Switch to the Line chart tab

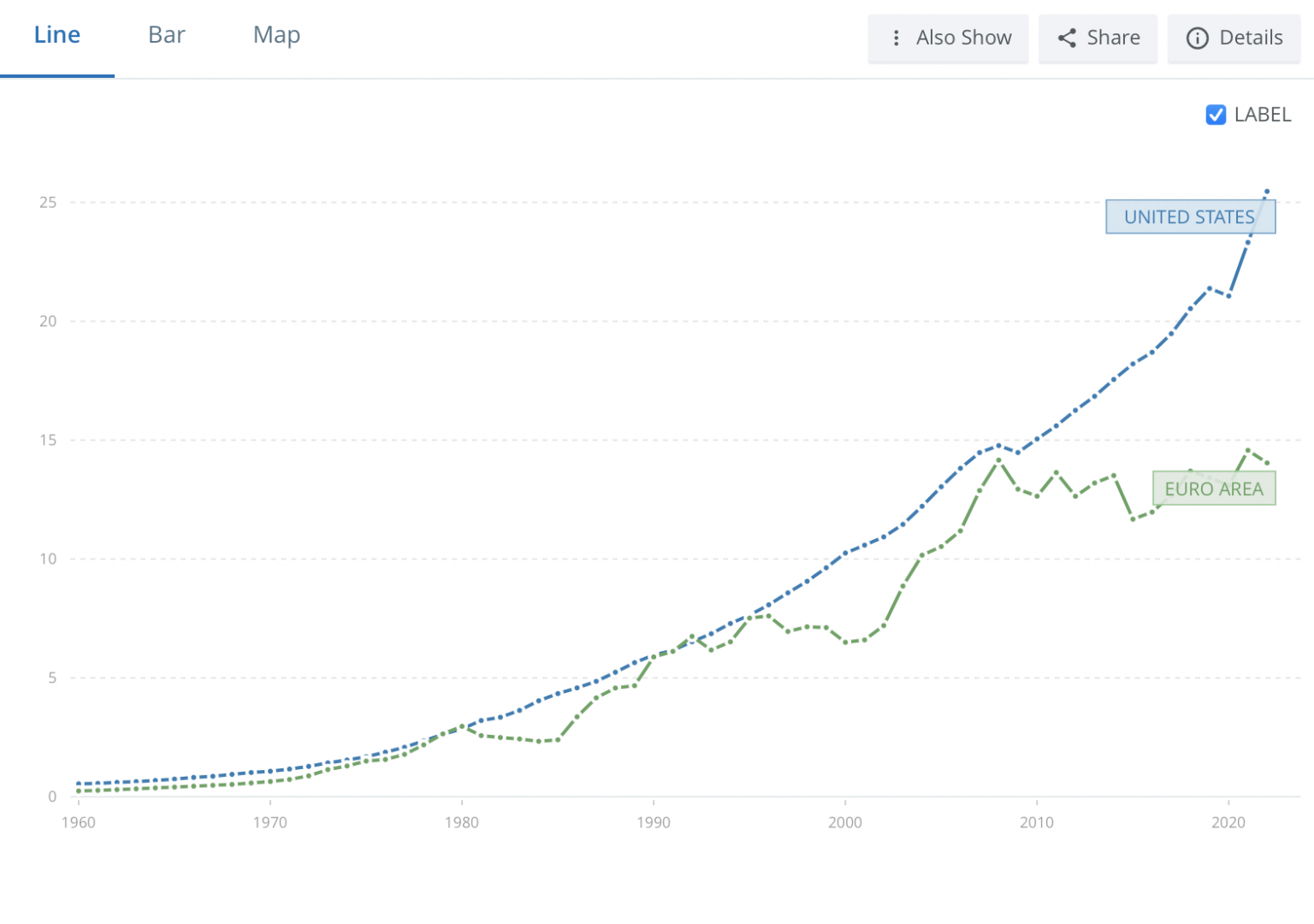56,35
